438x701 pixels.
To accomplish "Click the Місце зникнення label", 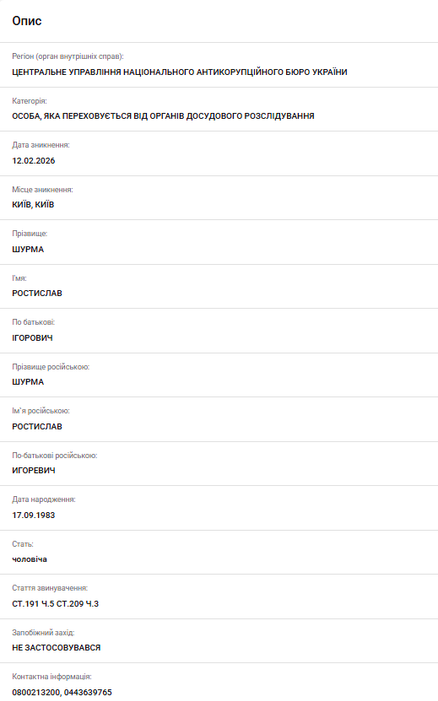I will click(42, 190).
